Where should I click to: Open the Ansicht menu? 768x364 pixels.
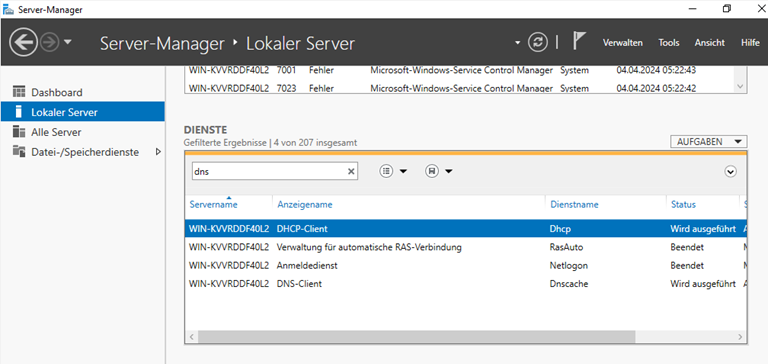[x=709, y=43]
